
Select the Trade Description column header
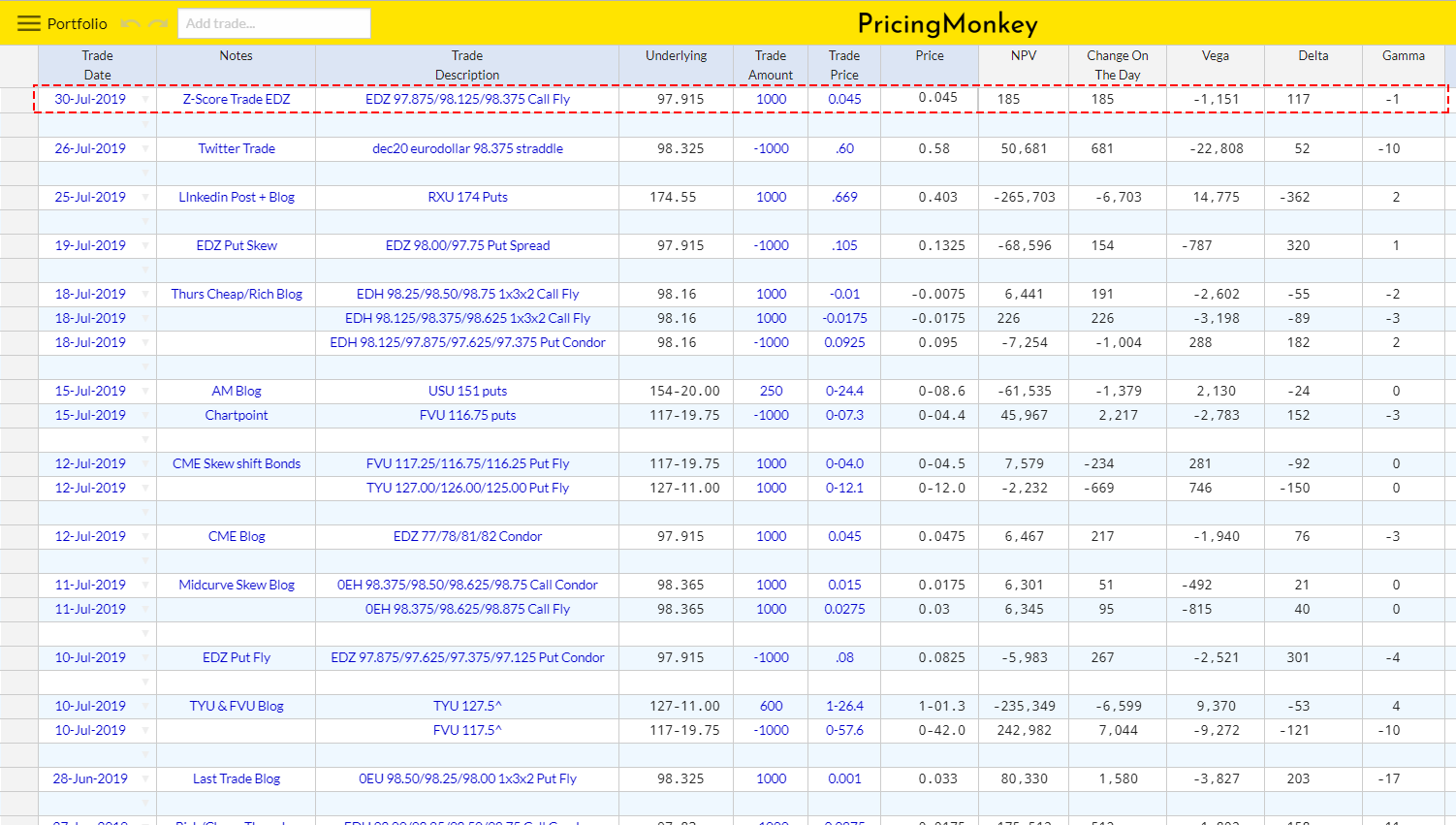tap(467, 65)
